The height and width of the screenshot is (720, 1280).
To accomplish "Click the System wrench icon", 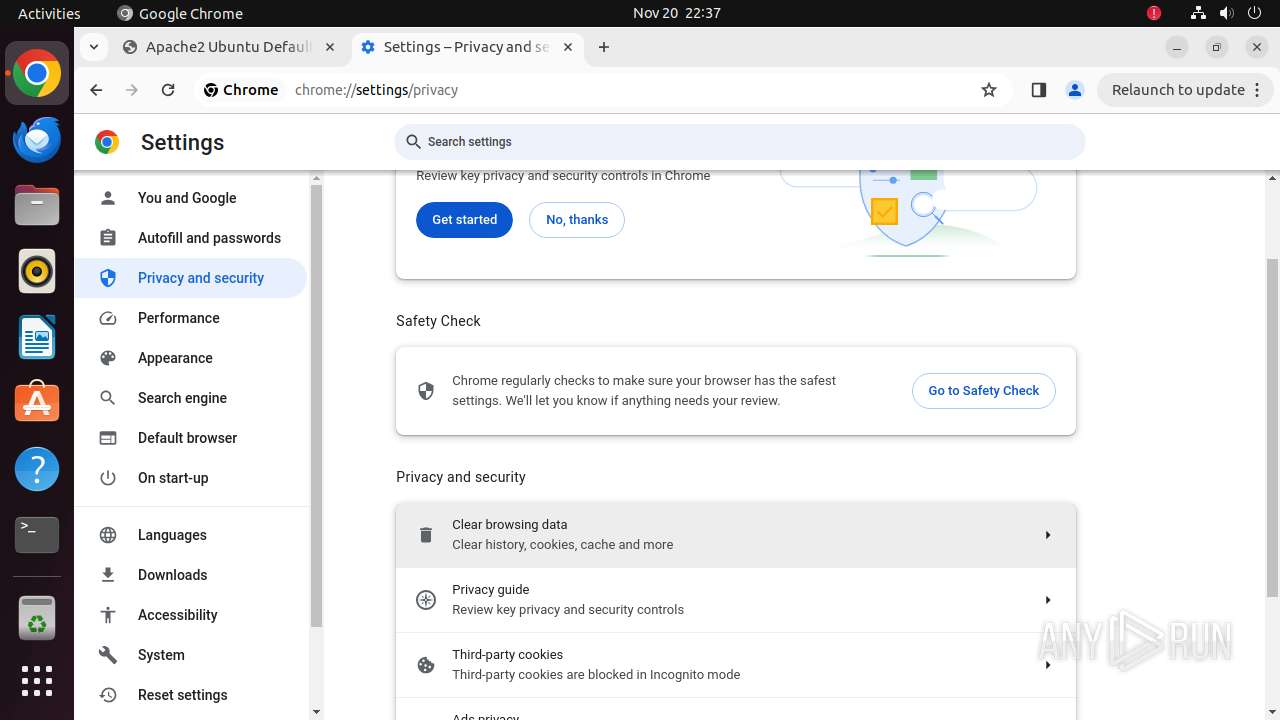I will [108, 655].
